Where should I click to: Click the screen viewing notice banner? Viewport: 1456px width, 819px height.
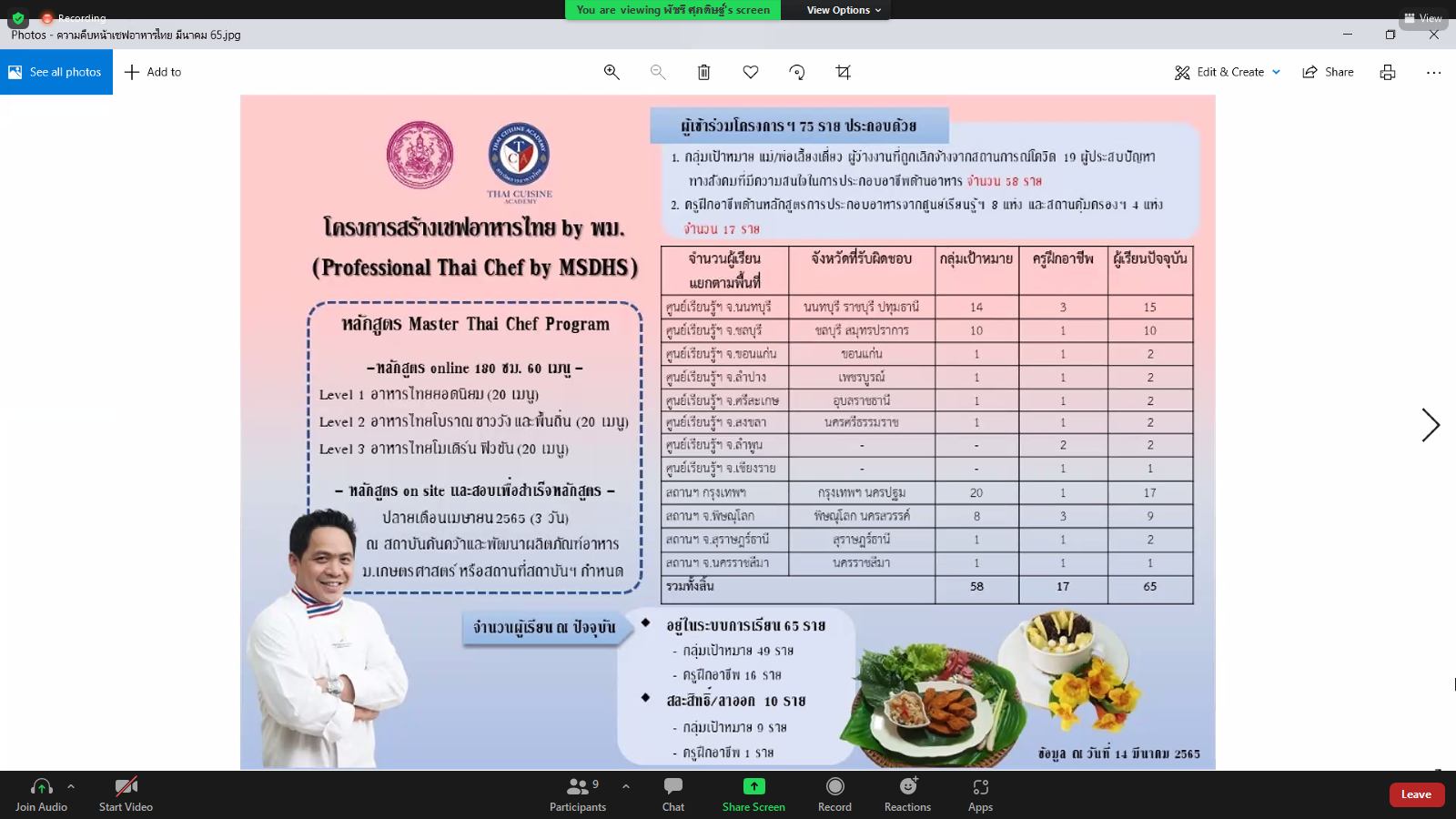tap(672, 10)
